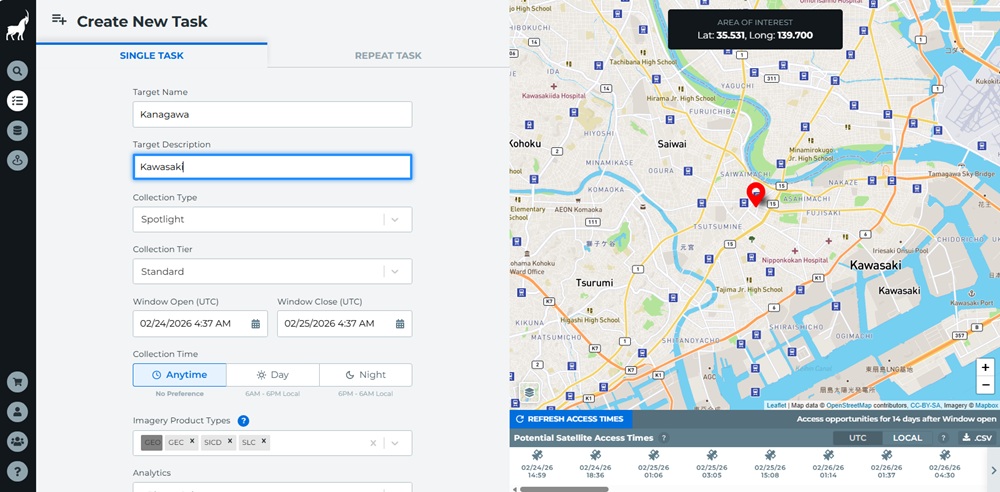Open the Imagery Product Types dropdown arrow
The image size is (1000, 492).
396,443
